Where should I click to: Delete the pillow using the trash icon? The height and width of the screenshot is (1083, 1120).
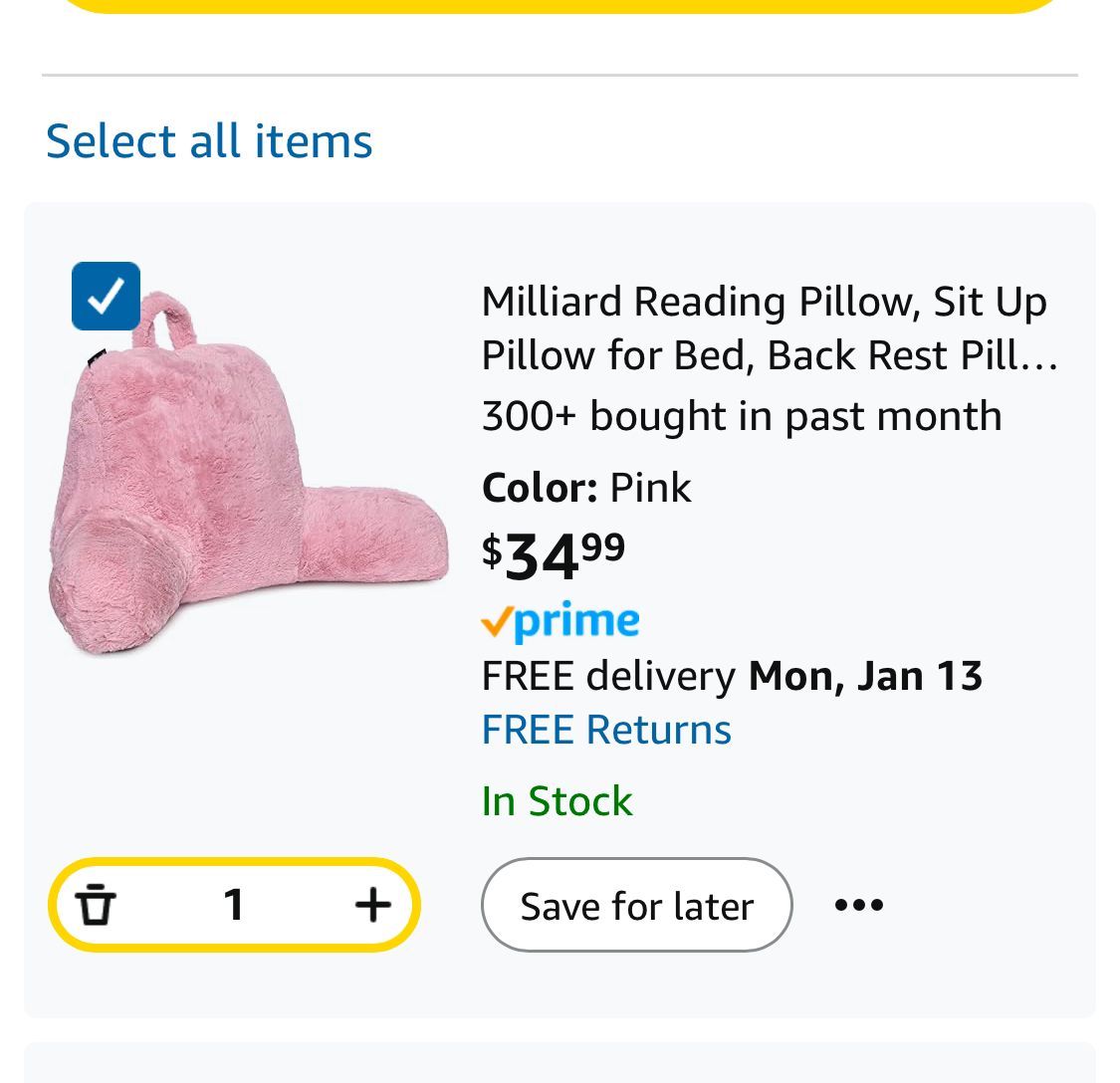pyautogui.click(x=97, y=905)
